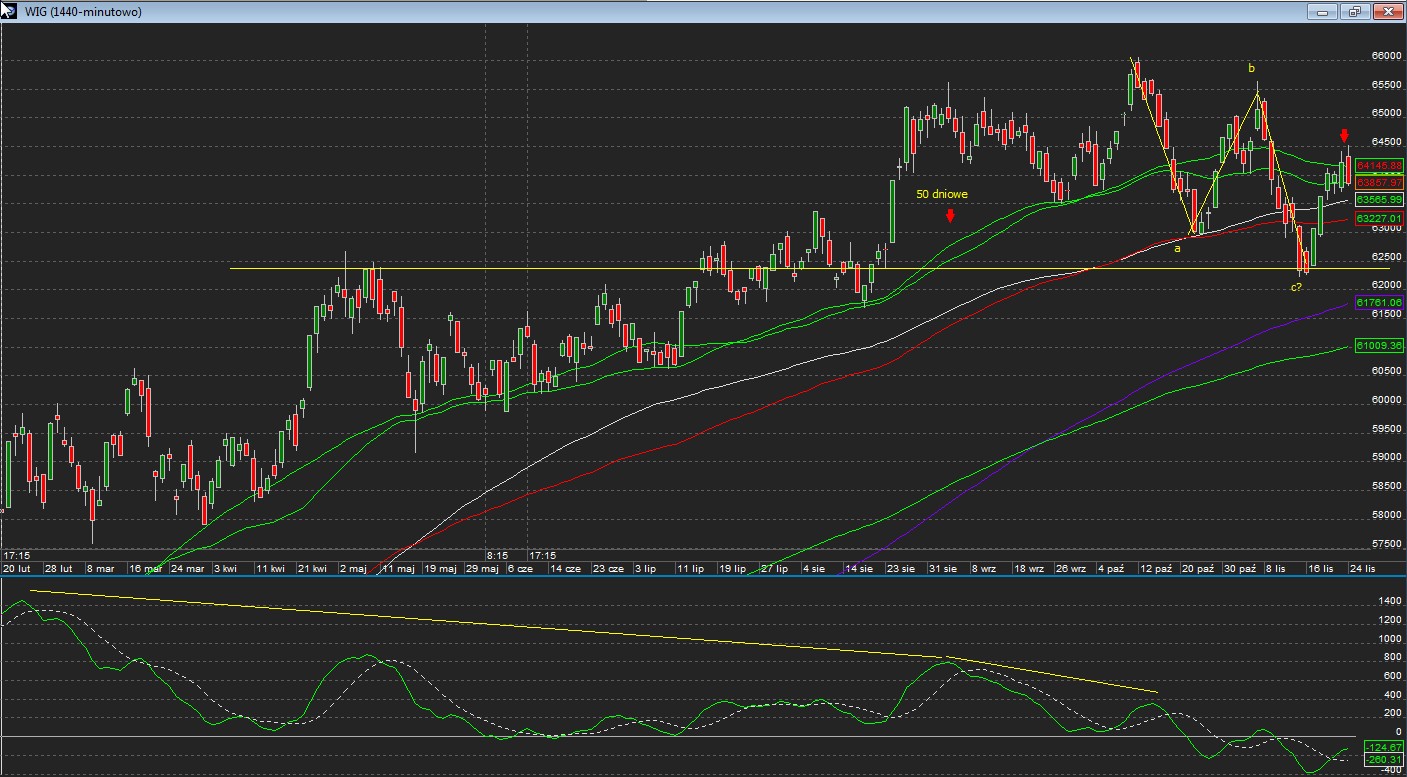Image resolution: width=1407 pixels, height=777 pixels.
Task: Select the 63857.97 price label
Action: (x=1379, y=182)
